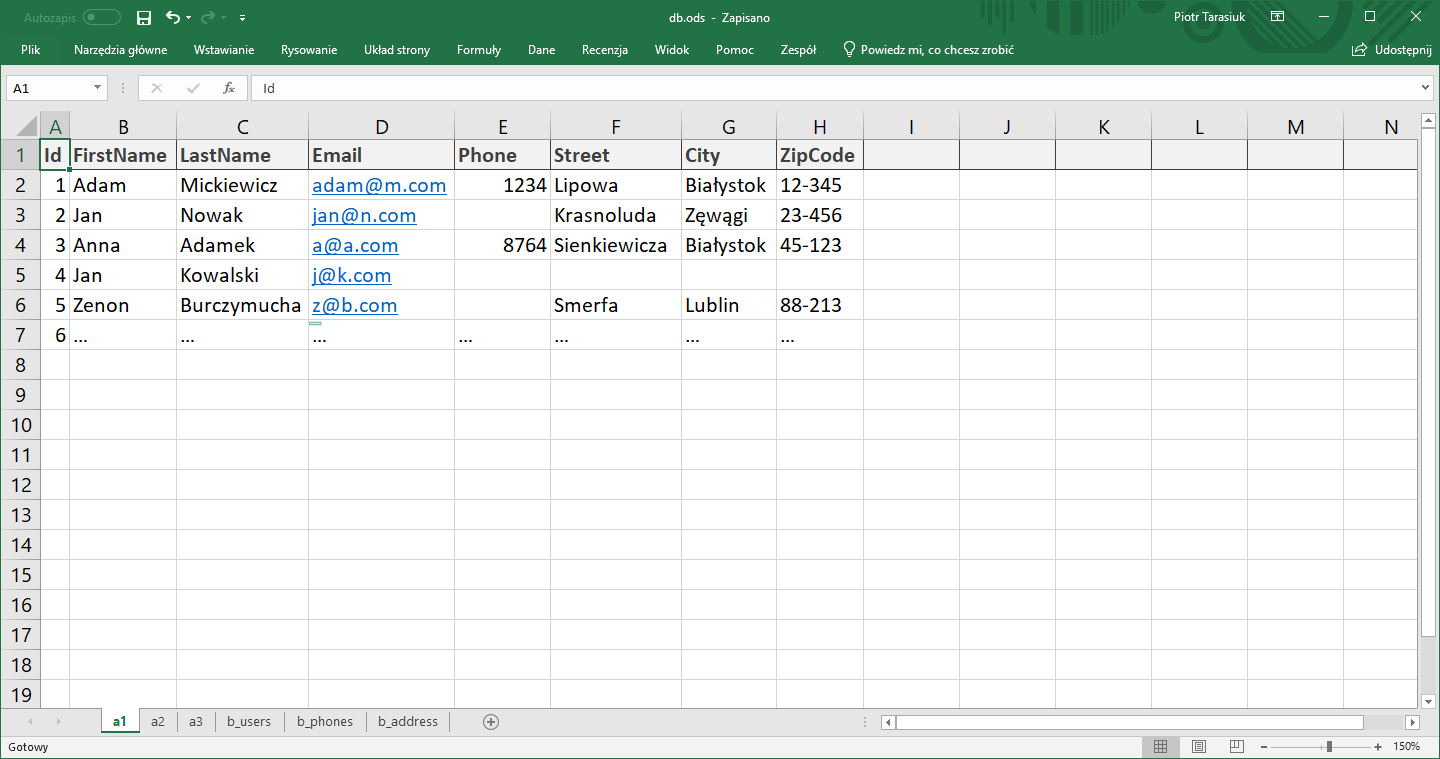Click the zoom in plus button
Screen dimensions: 1440x759
[x=1378, y=747]
